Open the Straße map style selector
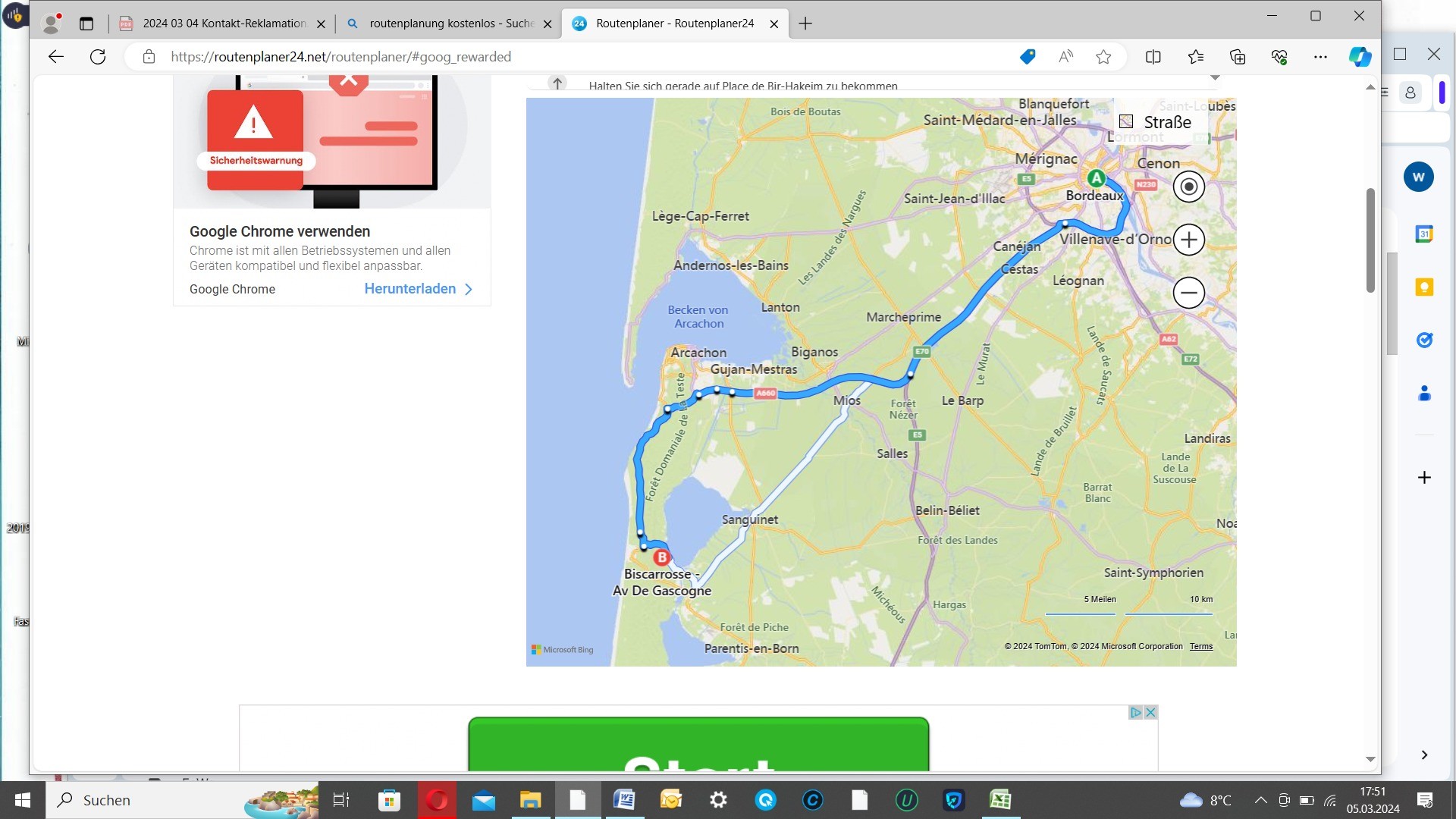Viewport: 1456px width, 819px height. click(x=1159, y=122)
